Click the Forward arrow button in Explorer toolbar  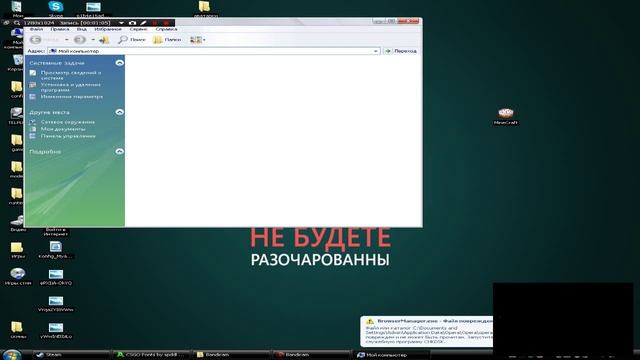click(80, 40)
